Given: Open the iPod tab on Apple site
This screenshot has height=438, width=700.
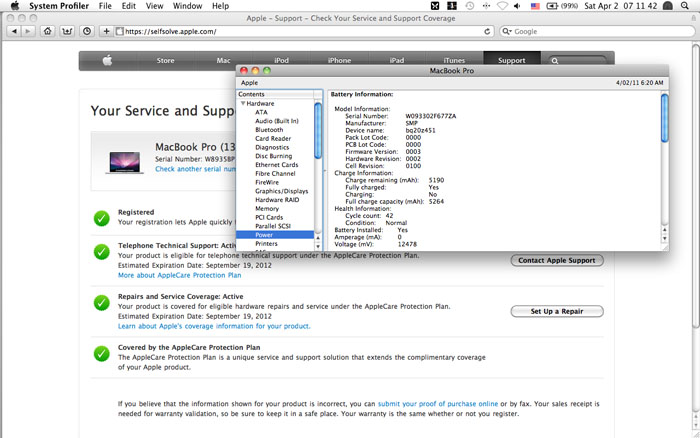Looking at the screenshot, I should tap(281, 60).
